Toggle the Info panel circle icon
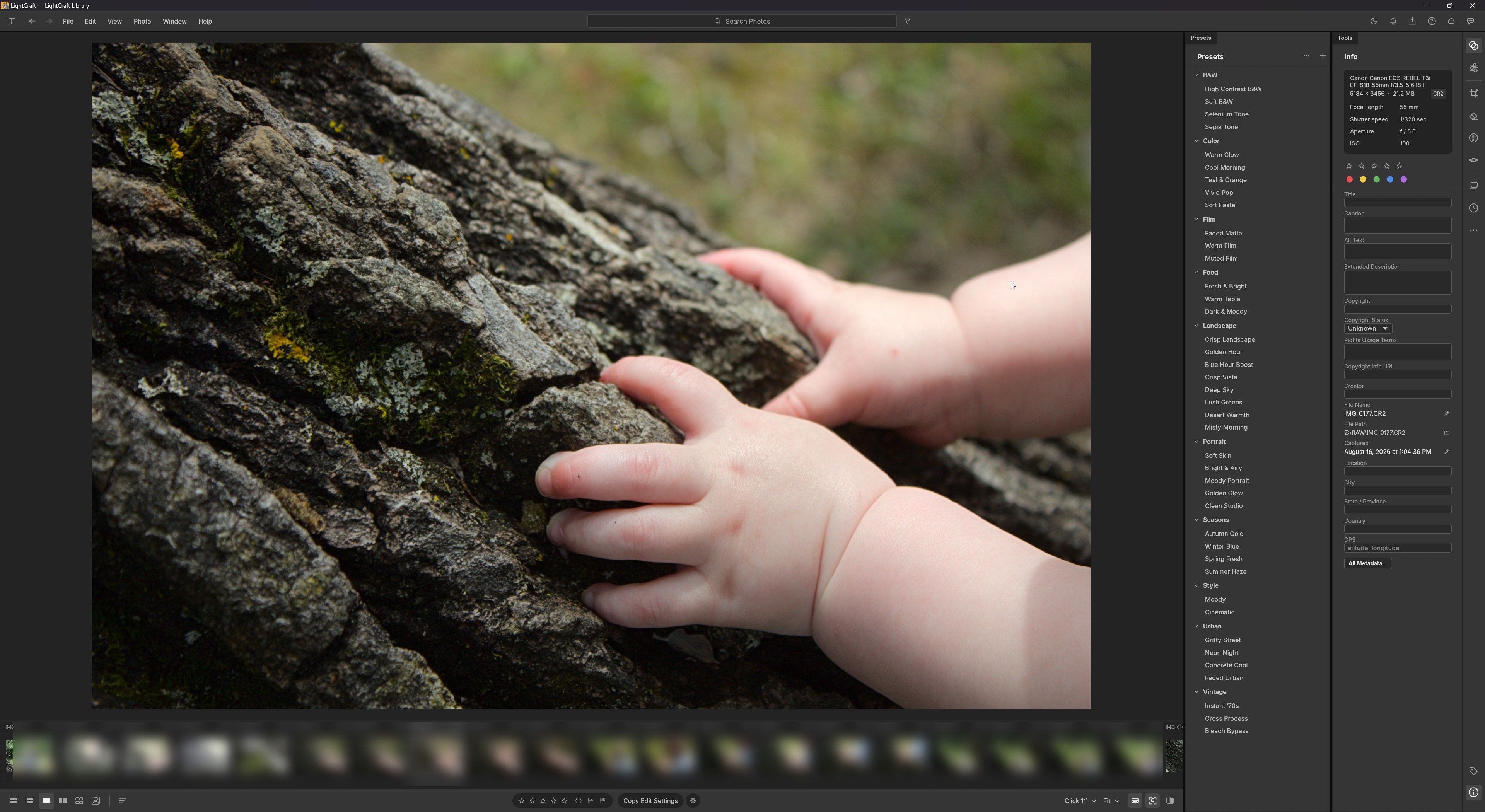 tap(1473, 792)
